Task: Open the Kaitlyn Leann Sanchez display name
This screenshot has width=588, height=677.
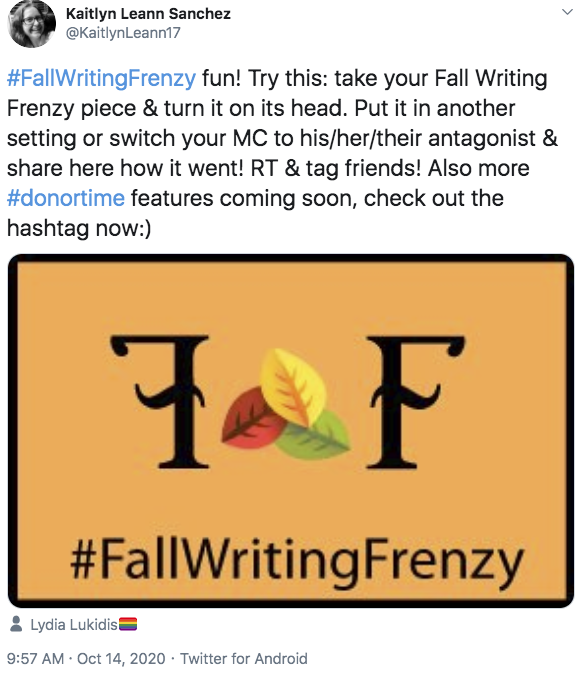Action: pos(148,14)
